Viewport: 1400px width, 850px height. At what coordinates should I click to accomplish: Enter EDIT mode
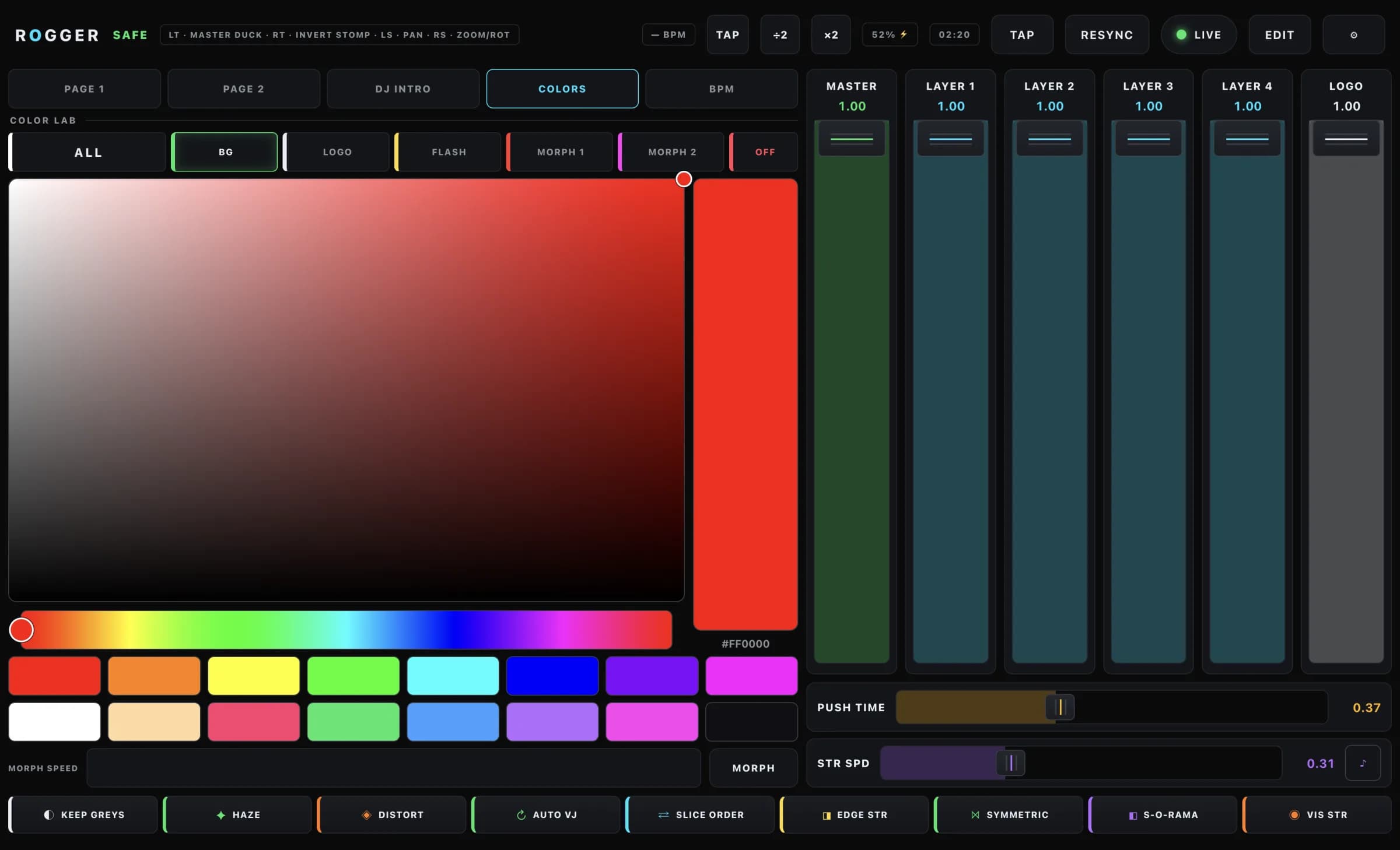click(1279, 35)
